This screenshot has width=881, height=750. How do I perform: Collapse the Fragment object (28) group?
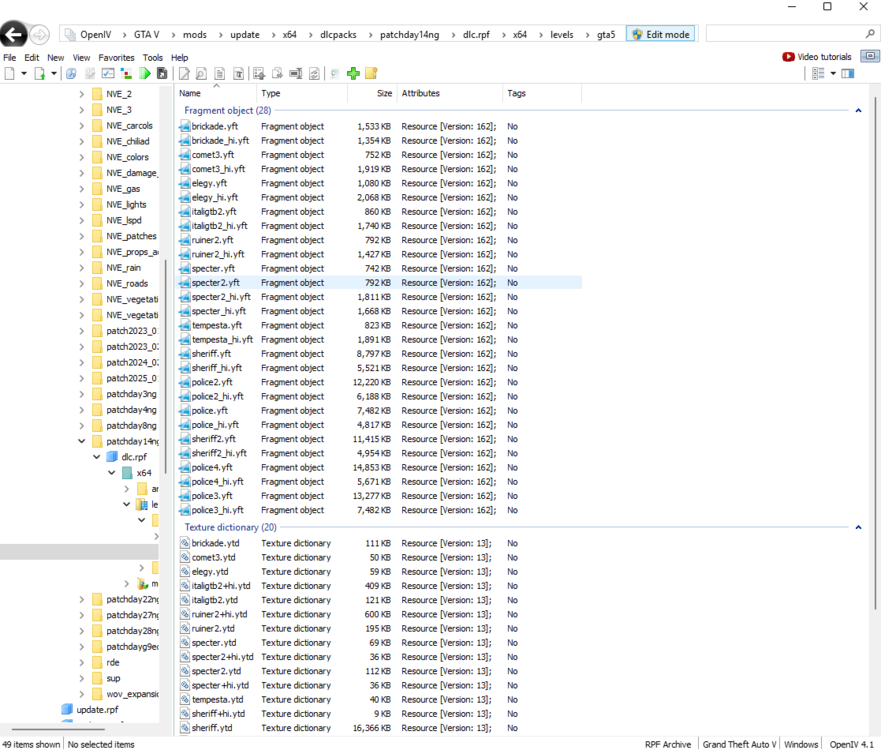858,110
